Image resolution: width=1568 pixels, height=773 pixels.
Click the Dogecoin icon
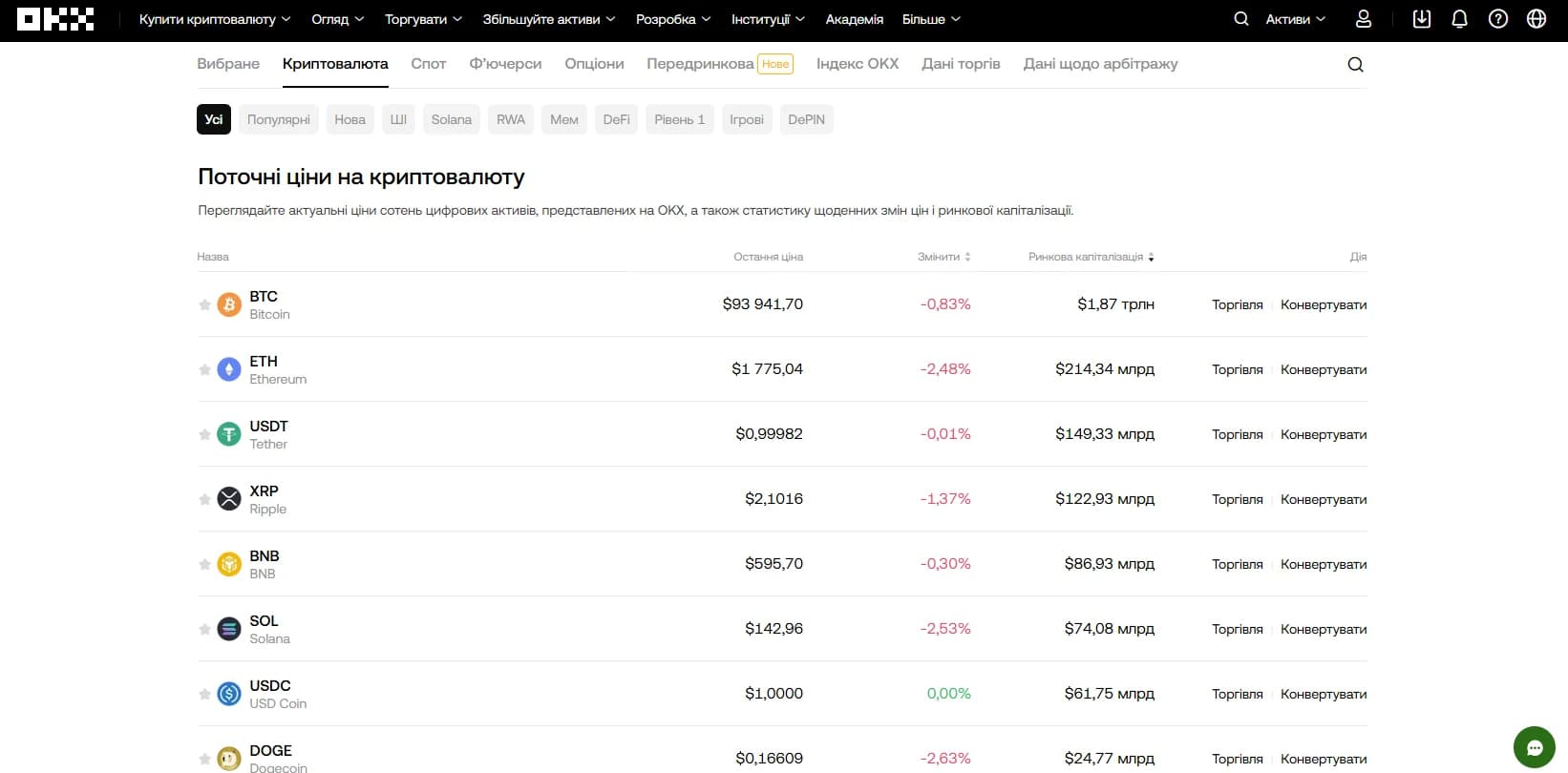tap(229, 759)
